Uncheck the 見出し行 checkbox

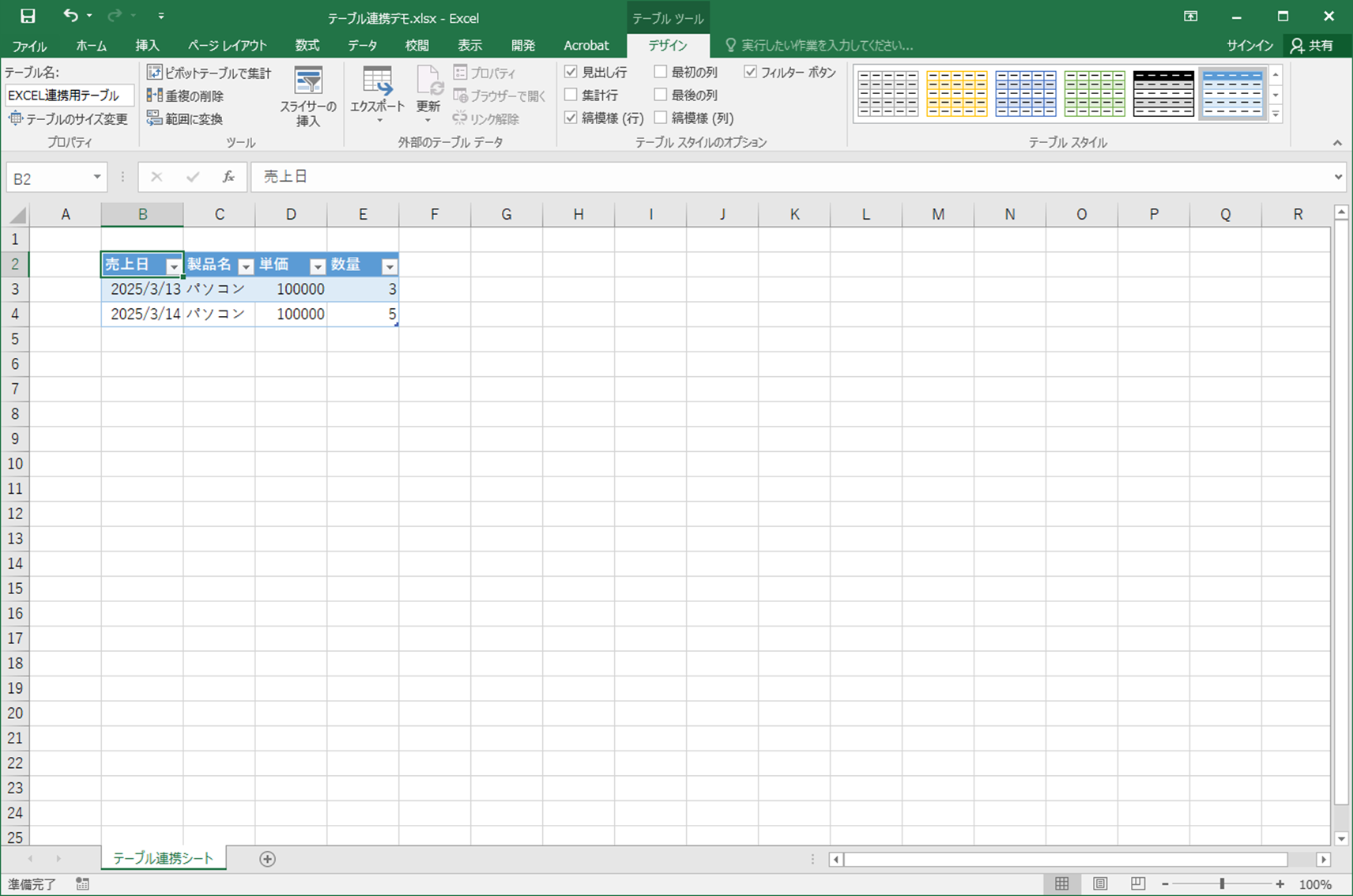point(571,72)
